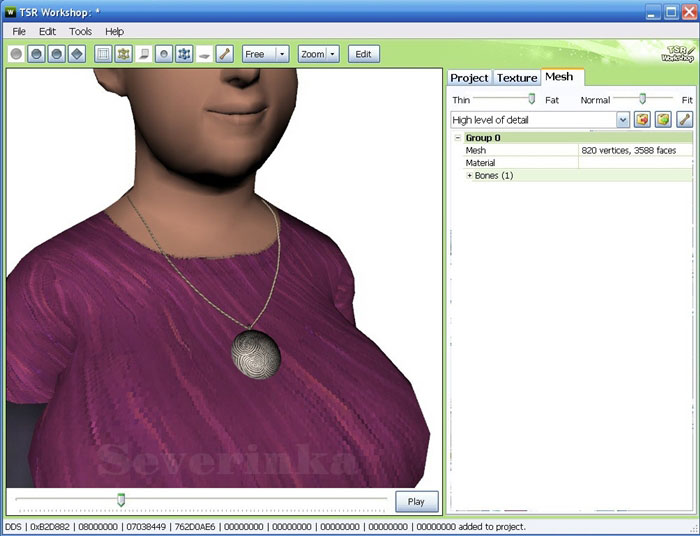Image resolution: width=700 pixels, height=536 pixels.
Task: Click the import mesh icon with red arrow
Action: click(x=643, y=120)
